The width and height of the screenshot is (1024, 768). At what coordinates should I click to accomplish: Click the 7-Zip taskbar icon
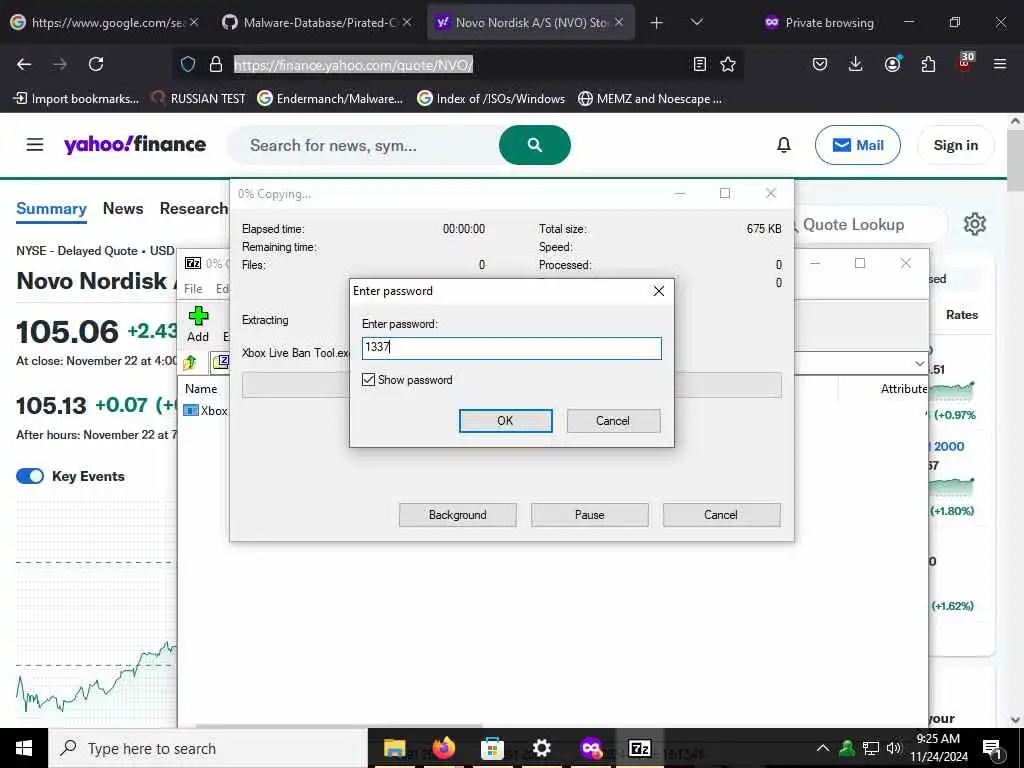click(639, 748)
